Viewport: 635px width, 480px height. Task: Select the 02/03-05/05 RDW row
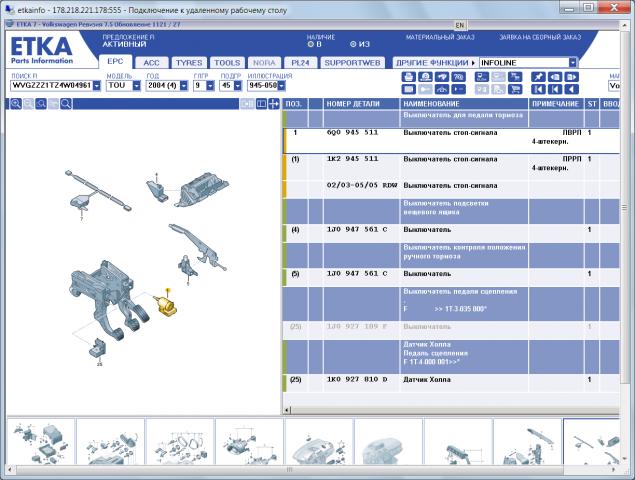click(452, 189)
